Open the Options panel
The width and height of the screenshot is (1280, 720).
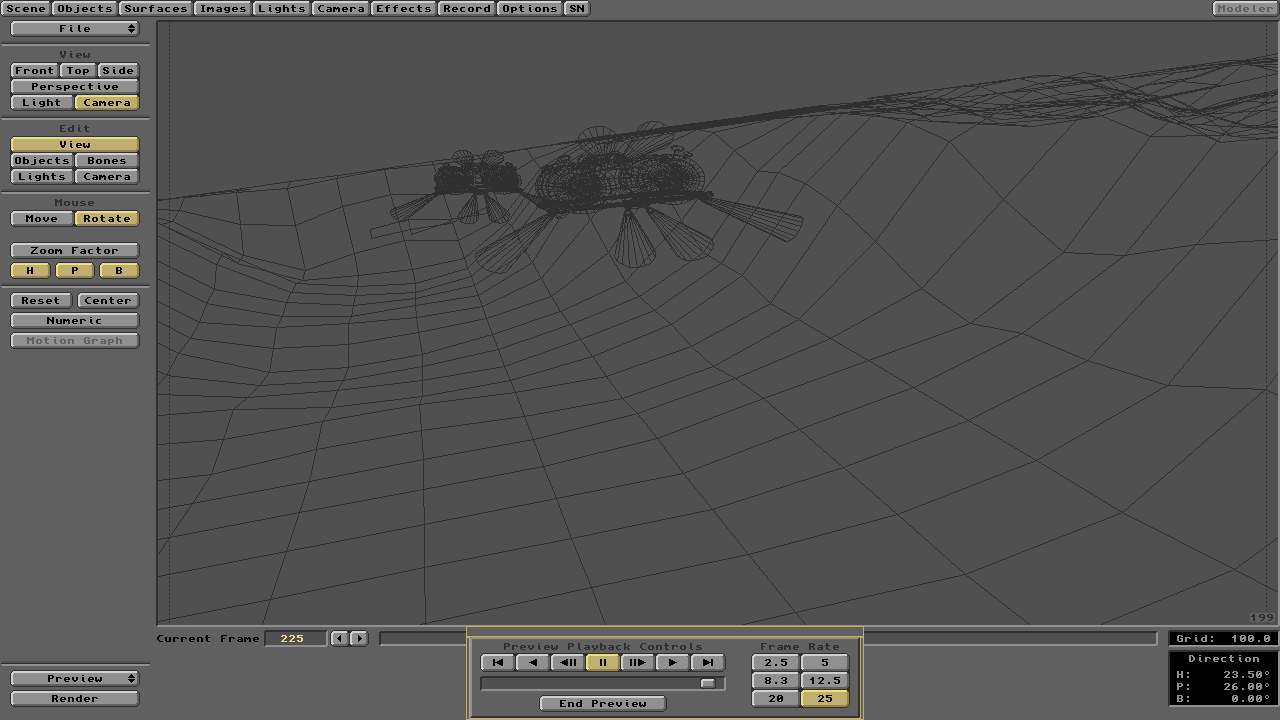tap(529, 8)
